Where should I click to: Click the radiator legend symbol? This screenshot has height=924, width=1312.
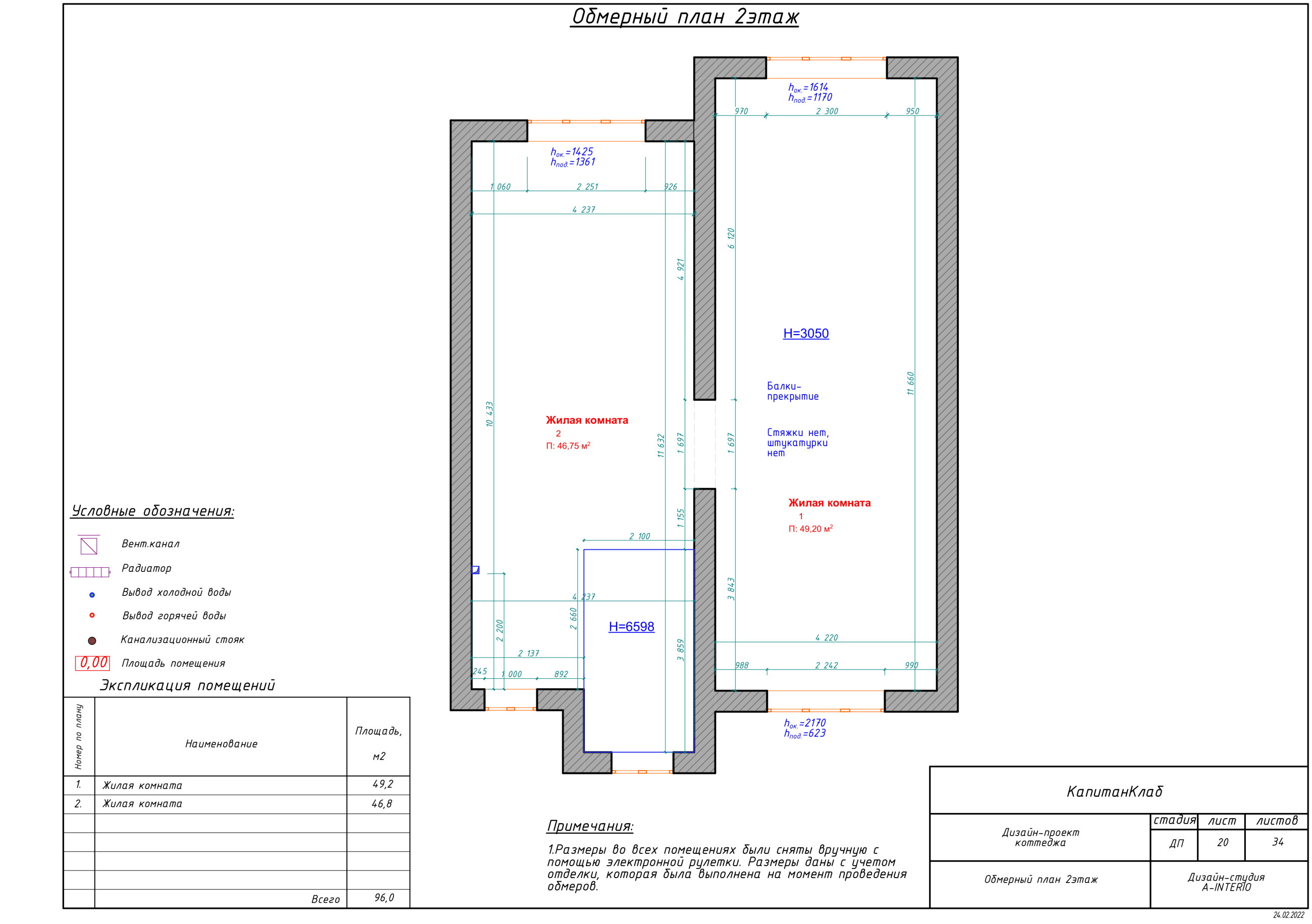pyautogui.click(x=90, y=572)
